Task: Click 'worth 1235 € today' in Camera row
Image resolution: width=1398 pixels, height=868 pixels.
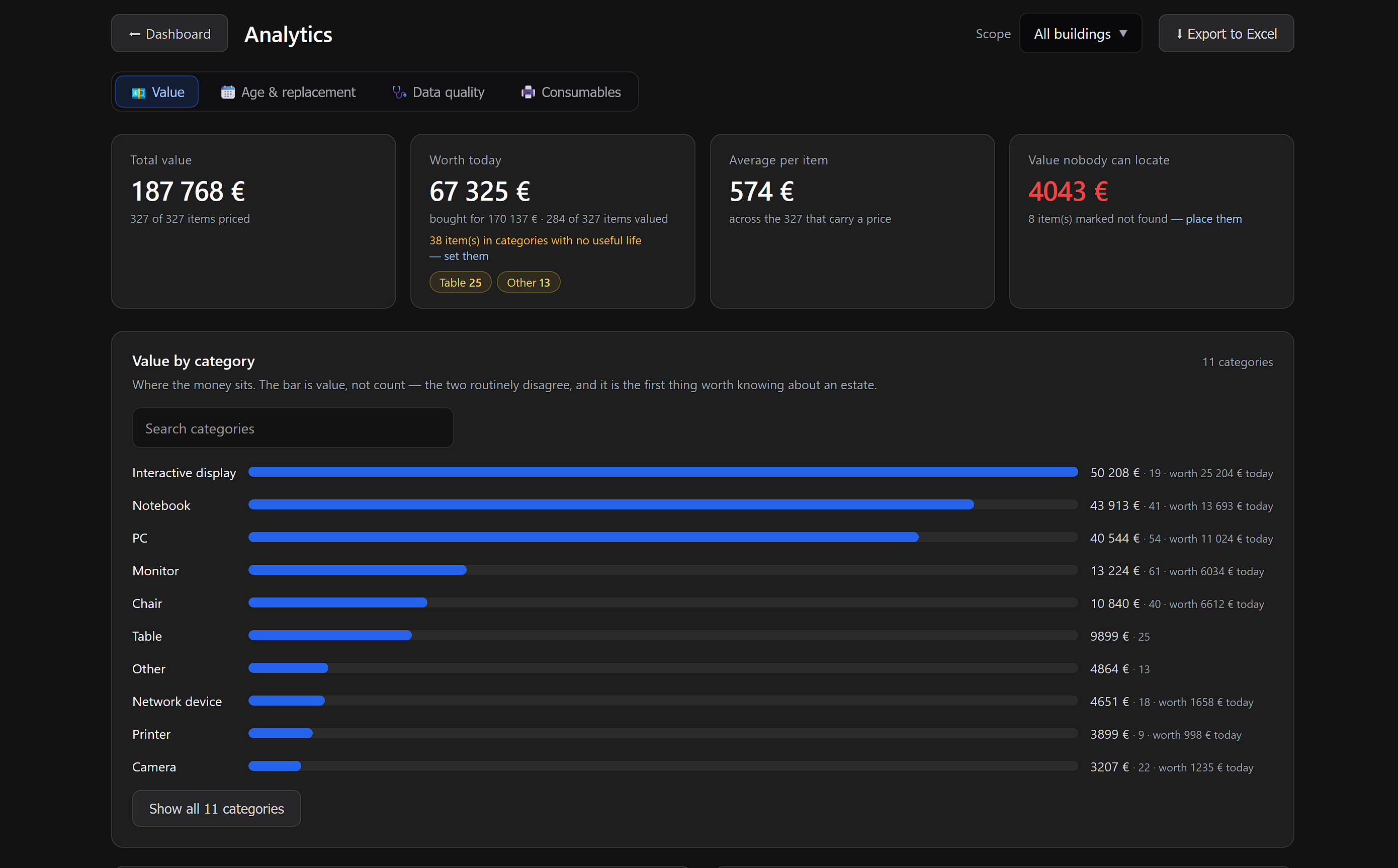Action: point(1206,768)
